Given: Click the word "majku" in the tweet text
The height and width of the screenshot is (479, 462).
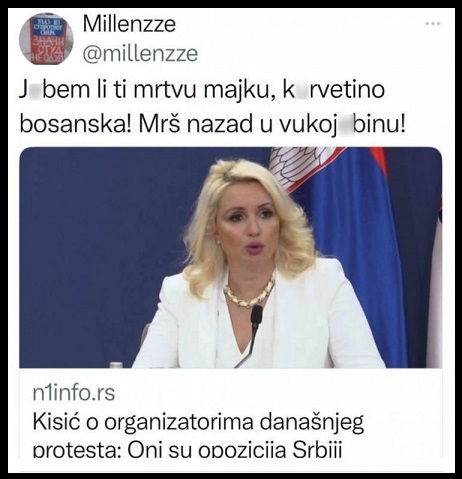Looking at the screenshot, I should coord(239,91).
